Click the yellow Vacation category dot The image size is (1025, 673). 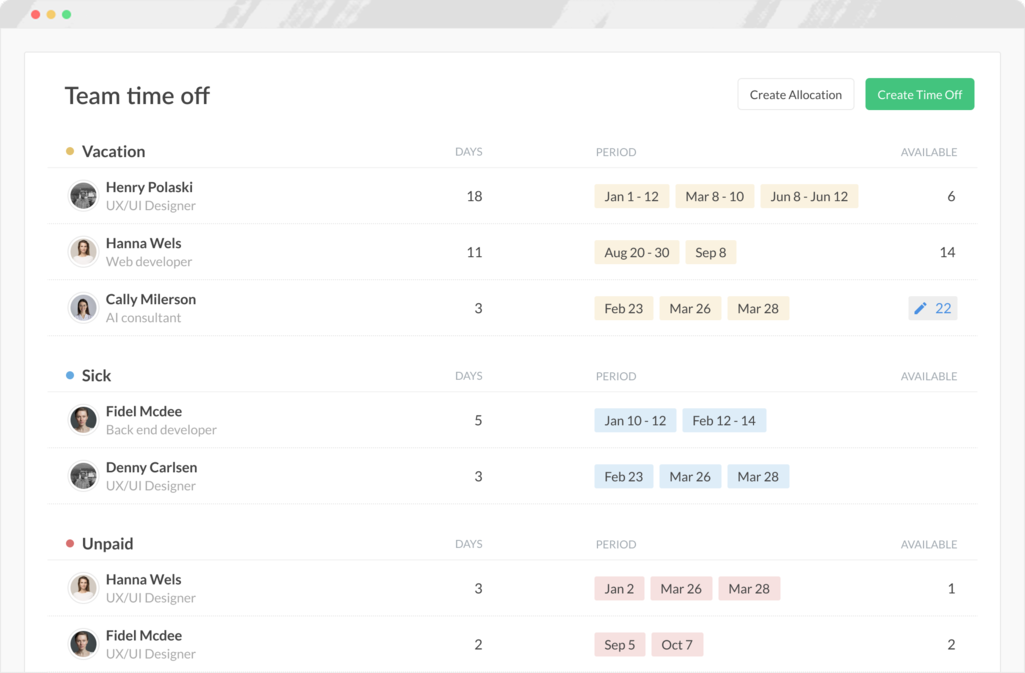pos(70,152)
